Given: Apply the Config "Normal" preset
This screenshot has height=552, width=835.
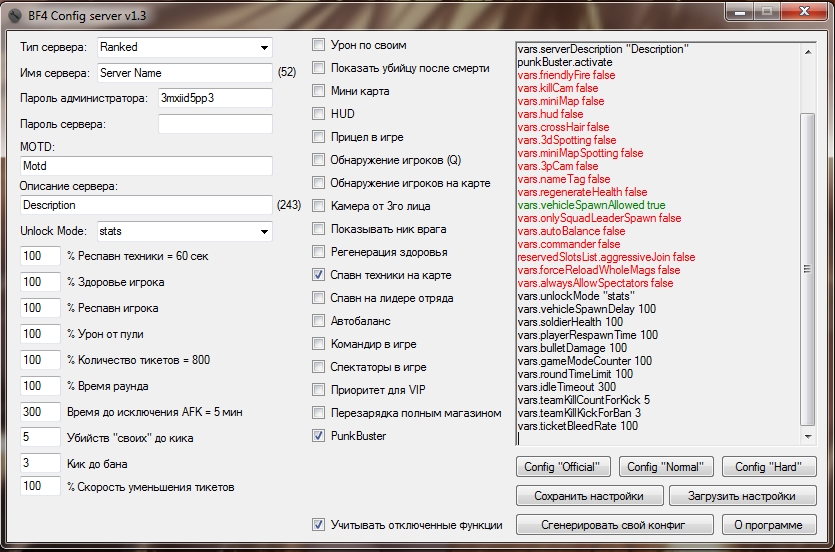Looking at the screenshot, I should coord(666,467).
